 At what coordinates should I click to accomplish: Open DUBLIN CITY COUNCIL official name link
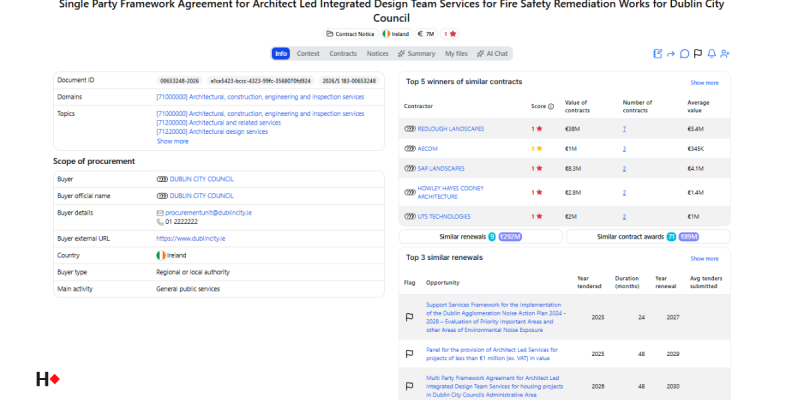click(202, 196)
